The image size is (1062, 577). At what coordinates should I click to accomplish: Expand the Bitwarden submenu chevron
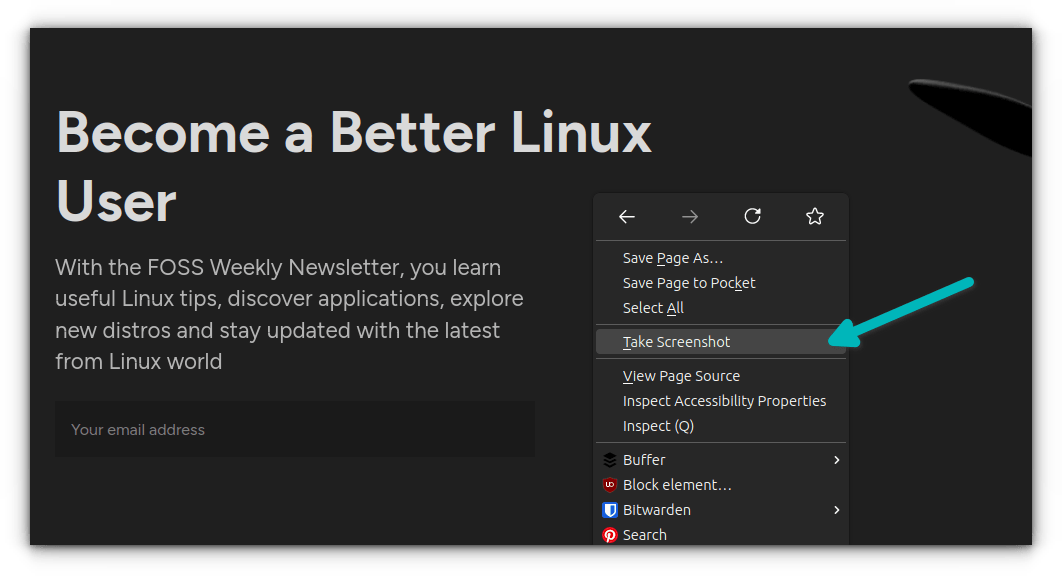837,510
